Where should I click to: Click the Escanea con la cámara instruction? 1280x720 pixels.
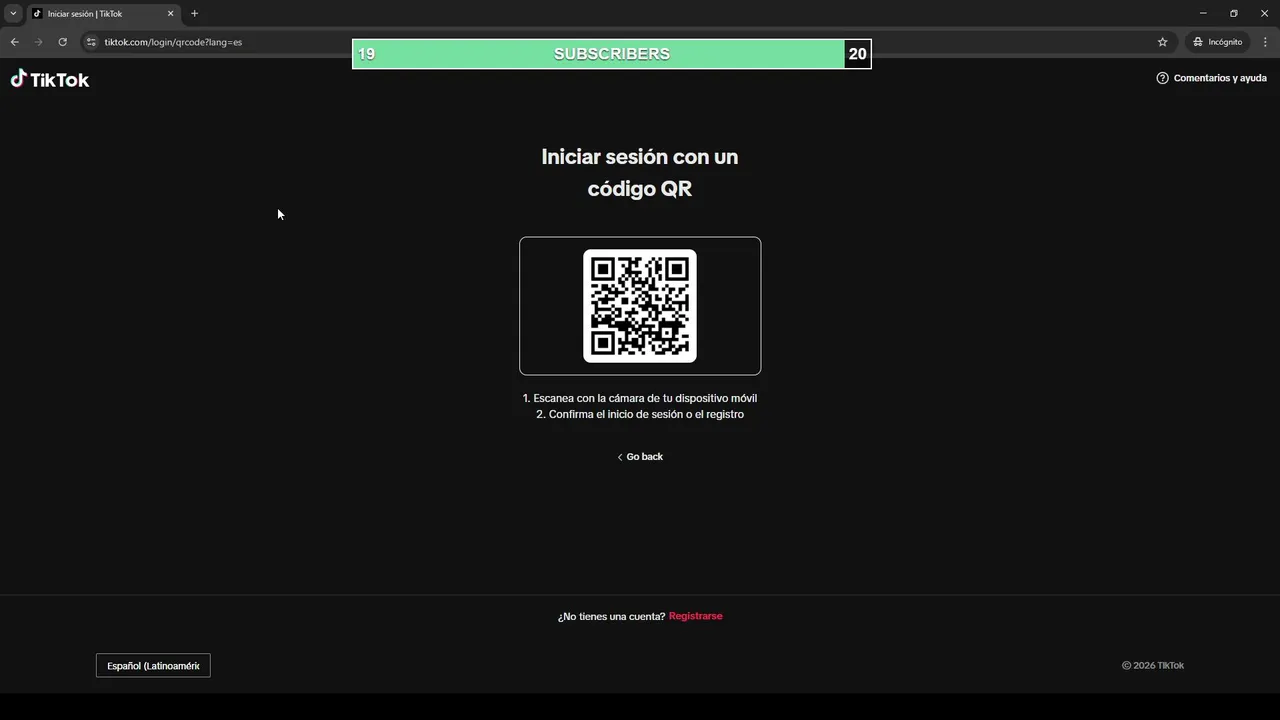pos(640,398)
